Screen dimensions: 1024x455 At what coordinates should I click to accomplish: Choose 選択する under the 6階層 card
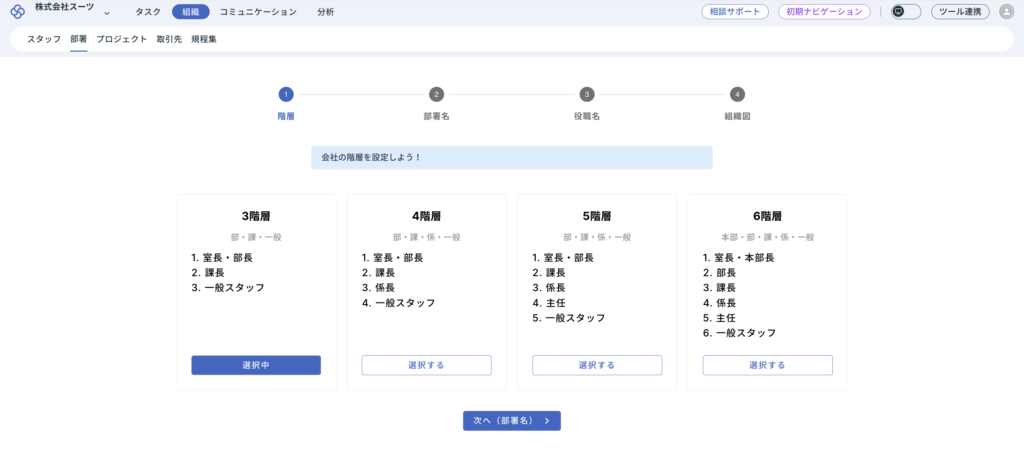pos(767,365)
